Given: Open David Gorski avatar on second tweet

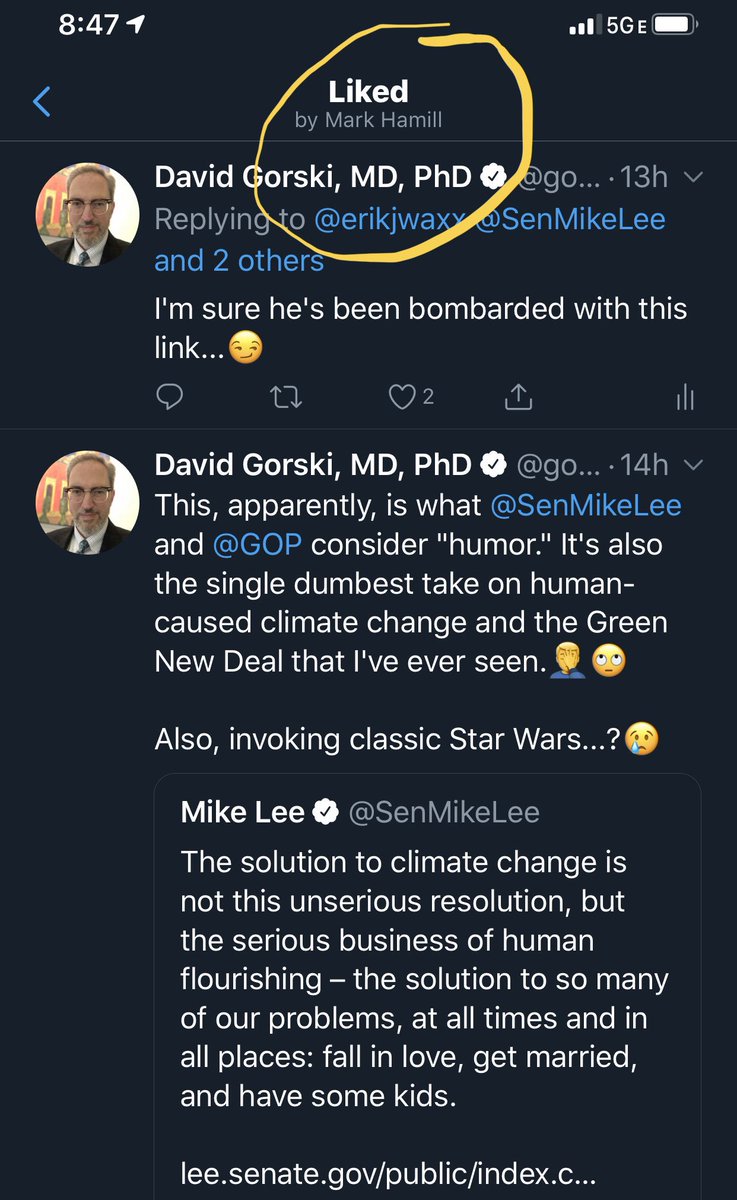Looking at the screenshot, I should pos(88,502).
